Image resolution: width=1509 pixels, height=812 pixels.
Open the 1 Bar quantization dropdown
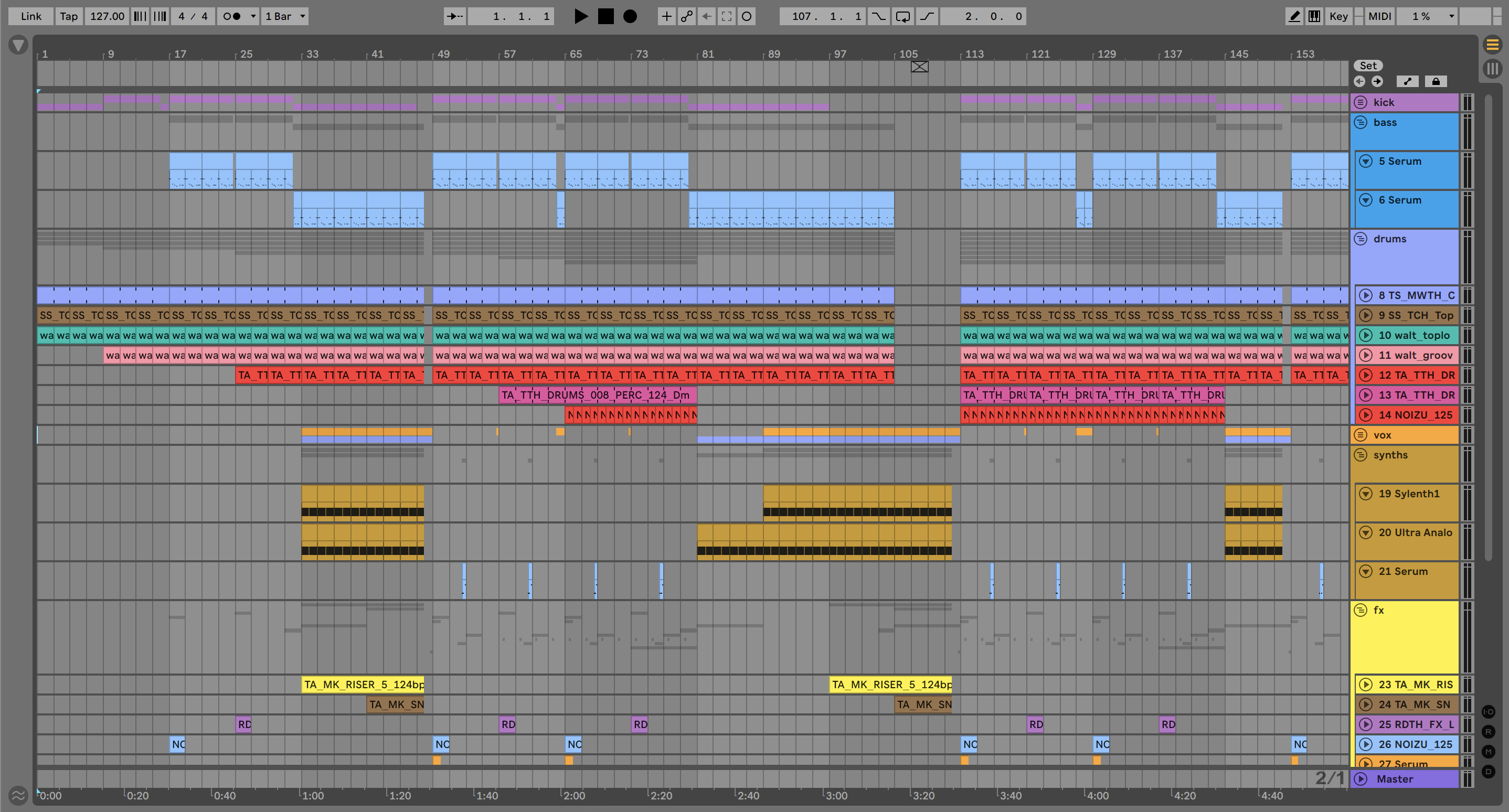point(285,16)
